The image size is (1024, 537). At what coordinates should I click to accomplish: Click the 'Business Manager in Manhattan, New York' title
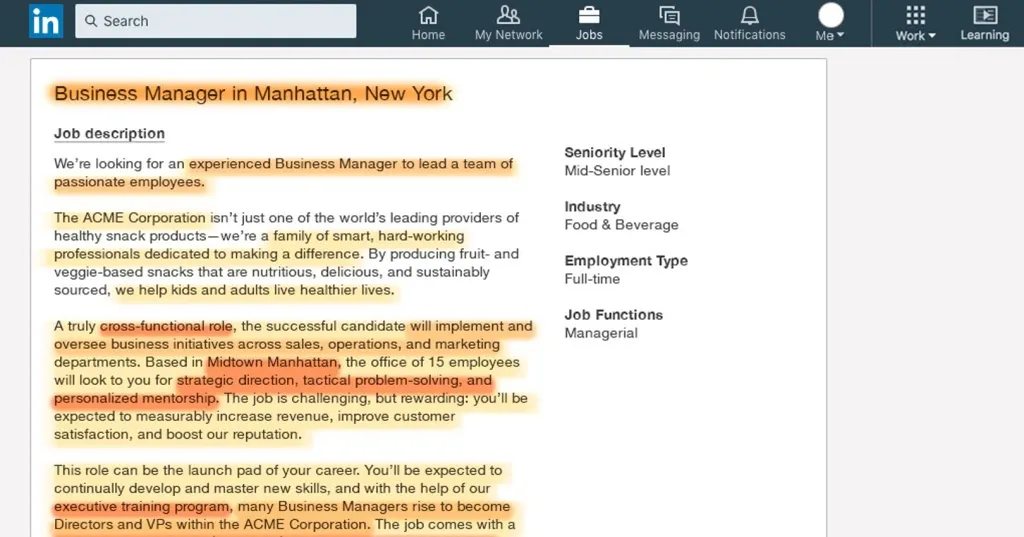pos(253,93)
